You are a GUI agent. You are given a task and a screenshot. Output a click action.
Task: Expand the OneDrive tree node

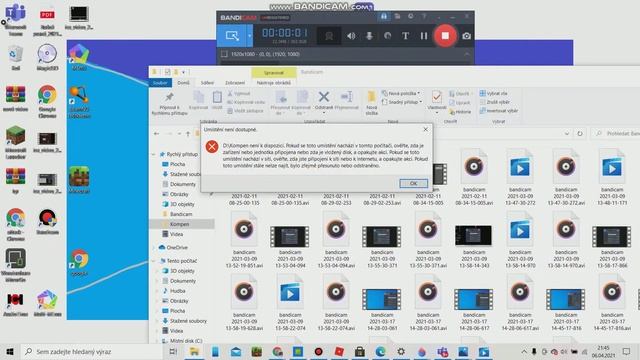coord(154,247)
